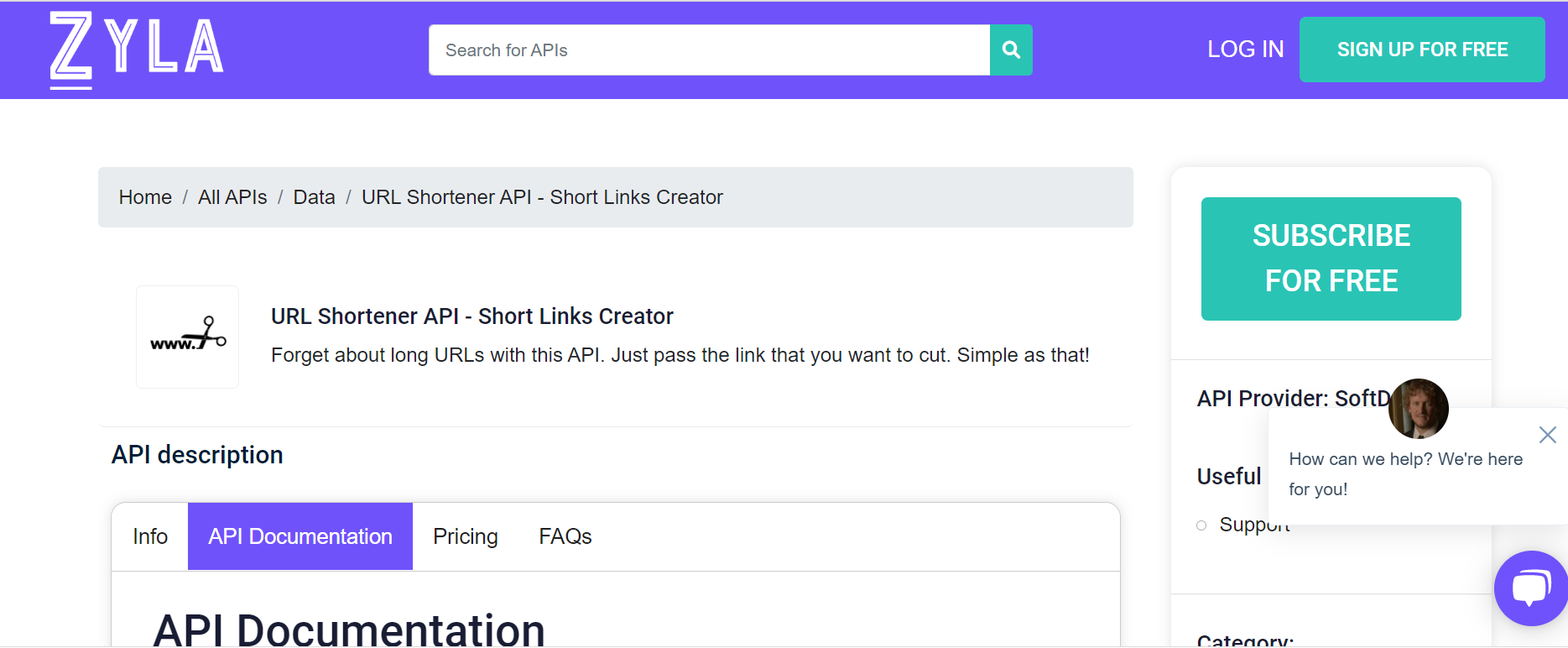Click the API Provider label
The width and height of the screenshot is (1568, 648).
[1293, 398]
